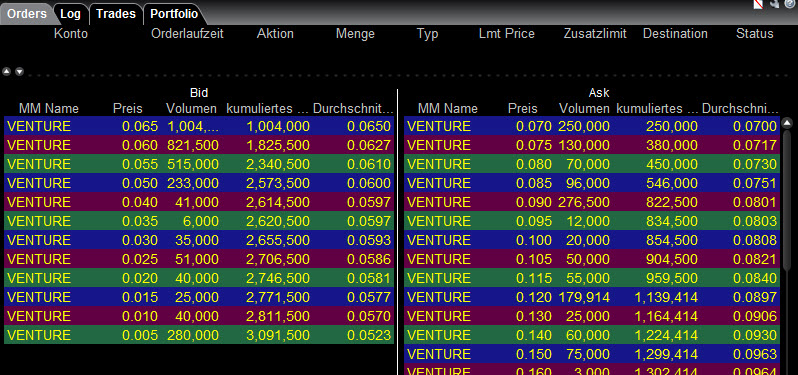Select ask price 0.070

coord(534,126)
